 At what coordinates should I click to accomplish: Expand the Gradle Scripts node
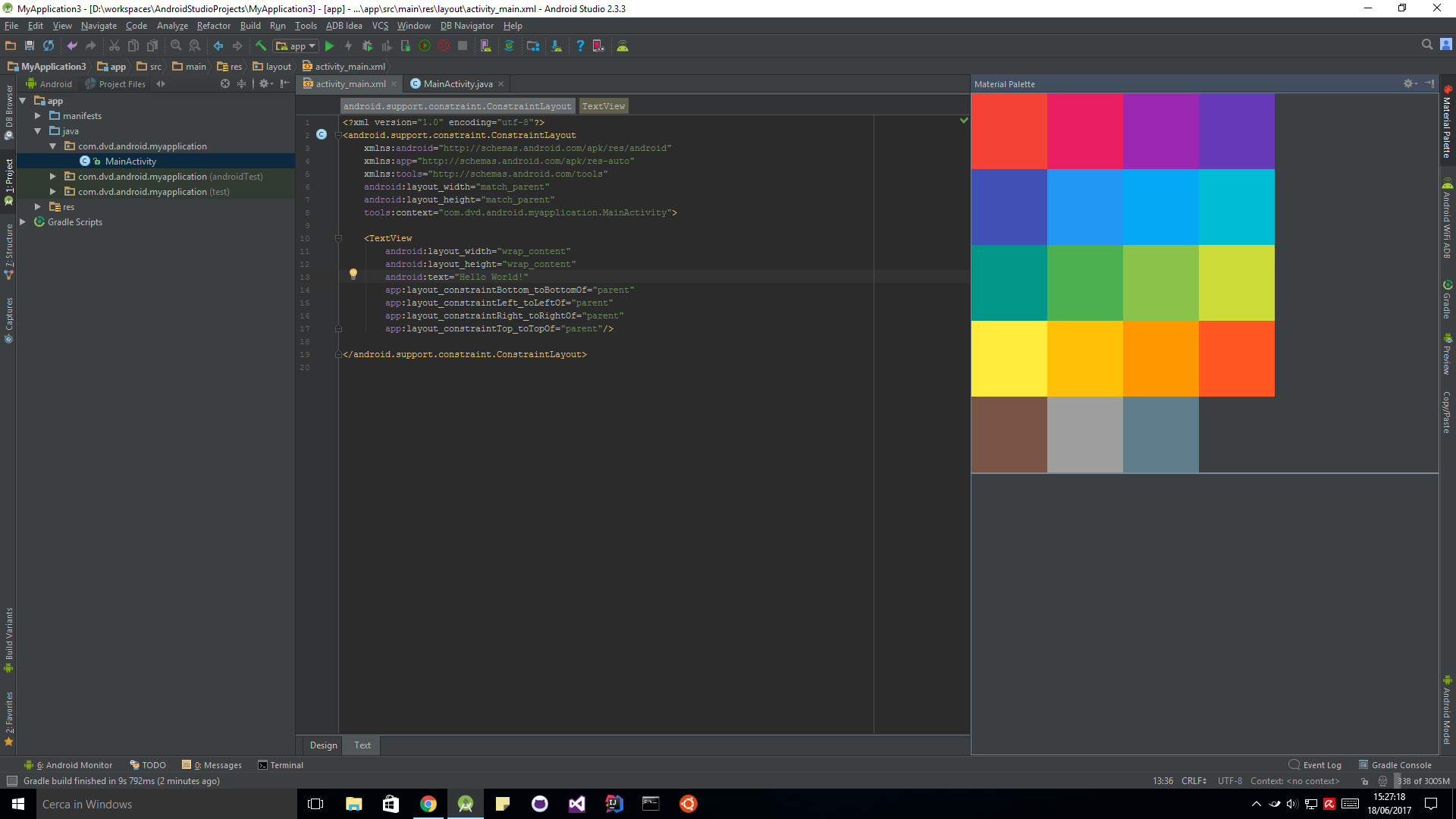point(23,222)
